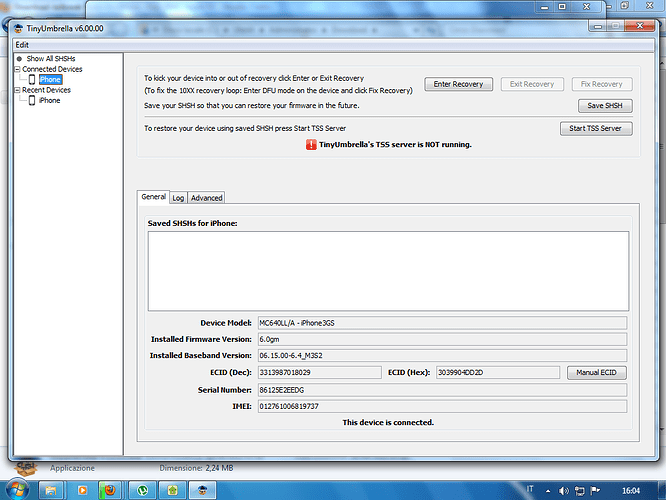Switch to the Advanced tab
The image size is (666, 500).
pyautogui.click(x=207, y=198)
